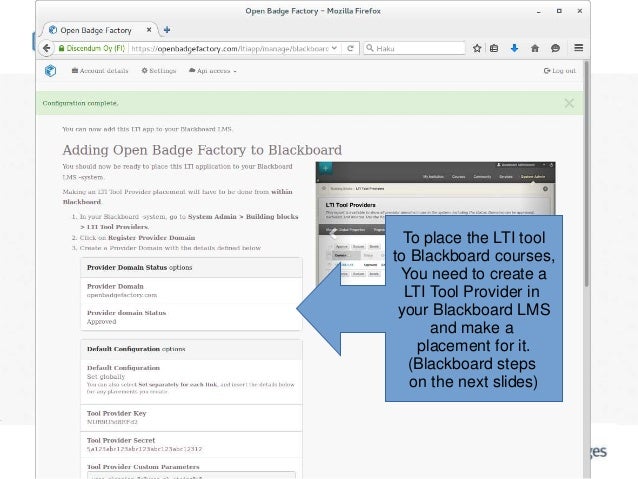Click heading Adding Open Badge Factory to Blackboard

coord(202,150)
